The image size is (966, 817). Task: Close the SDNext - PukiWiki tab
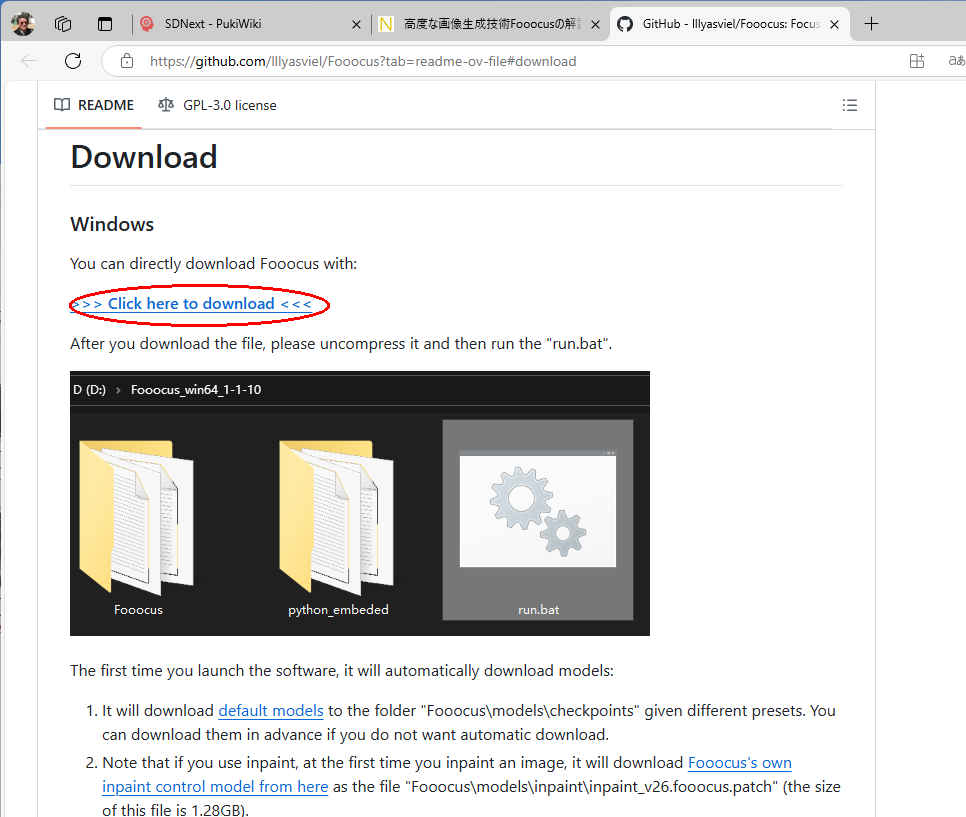pyautogui.click(x=357, y=24)
